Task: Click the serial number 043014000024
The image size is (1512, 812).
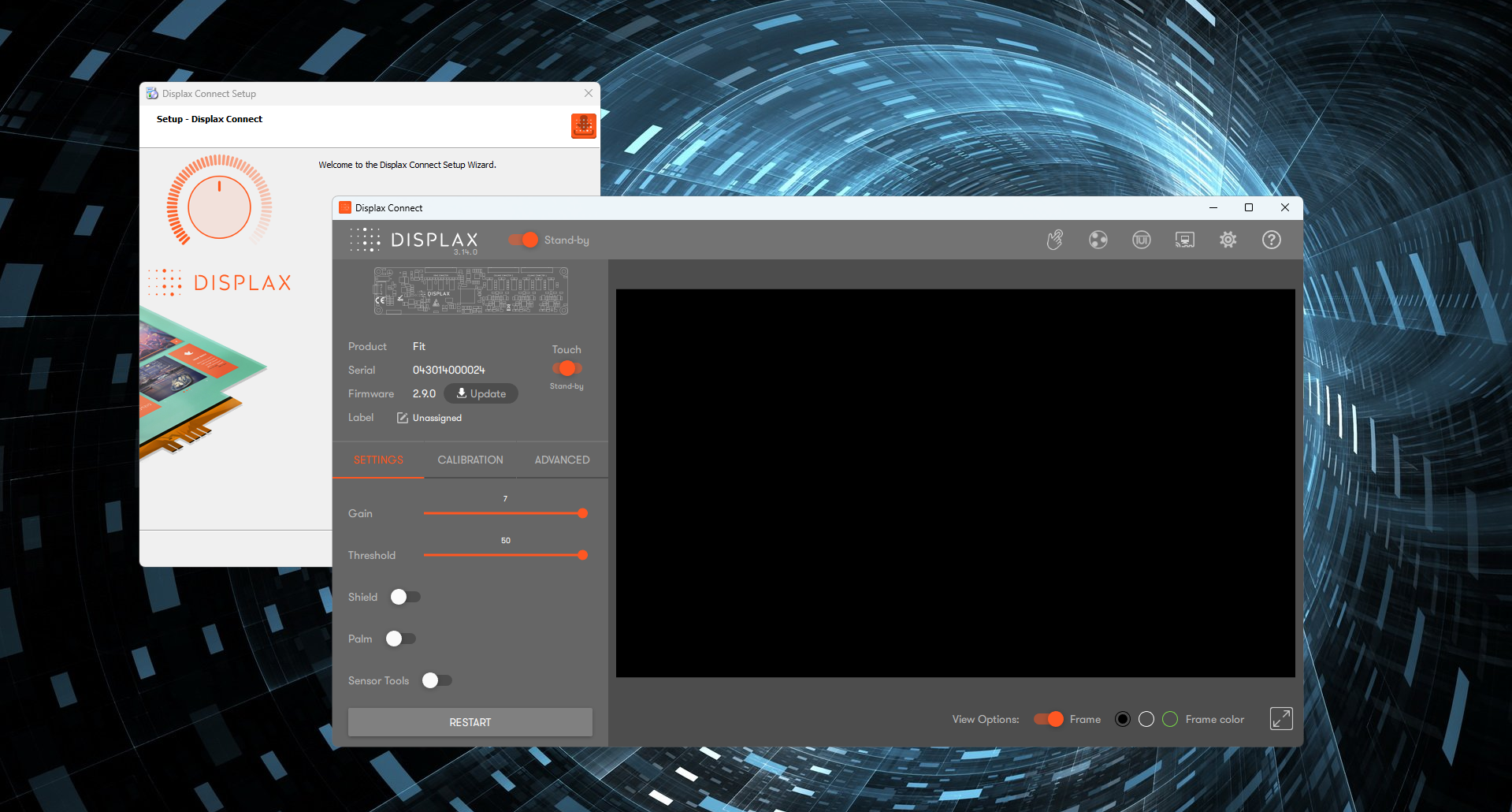Action: [x=449, y=370]
